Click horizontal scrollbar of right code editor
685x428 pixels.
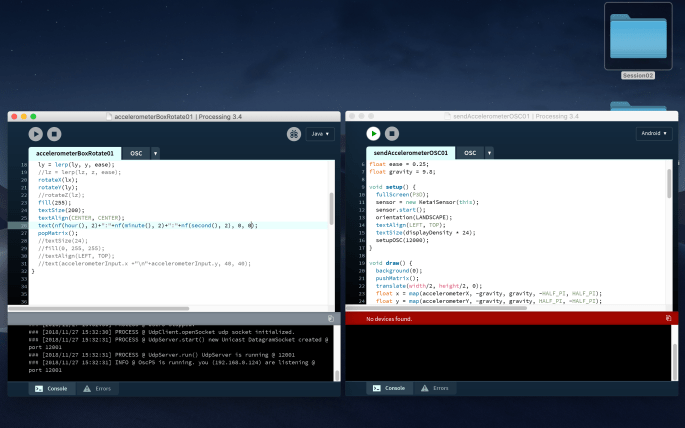coord(436,308)
